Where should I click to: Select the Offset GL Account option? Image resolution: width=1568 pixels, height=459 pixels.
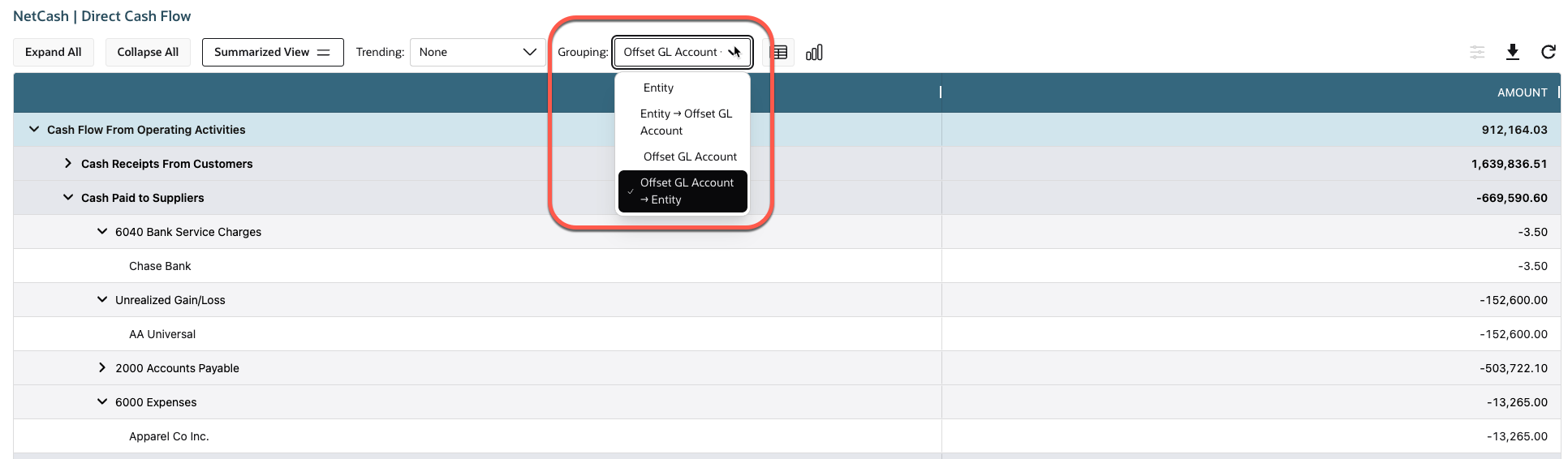690,157
